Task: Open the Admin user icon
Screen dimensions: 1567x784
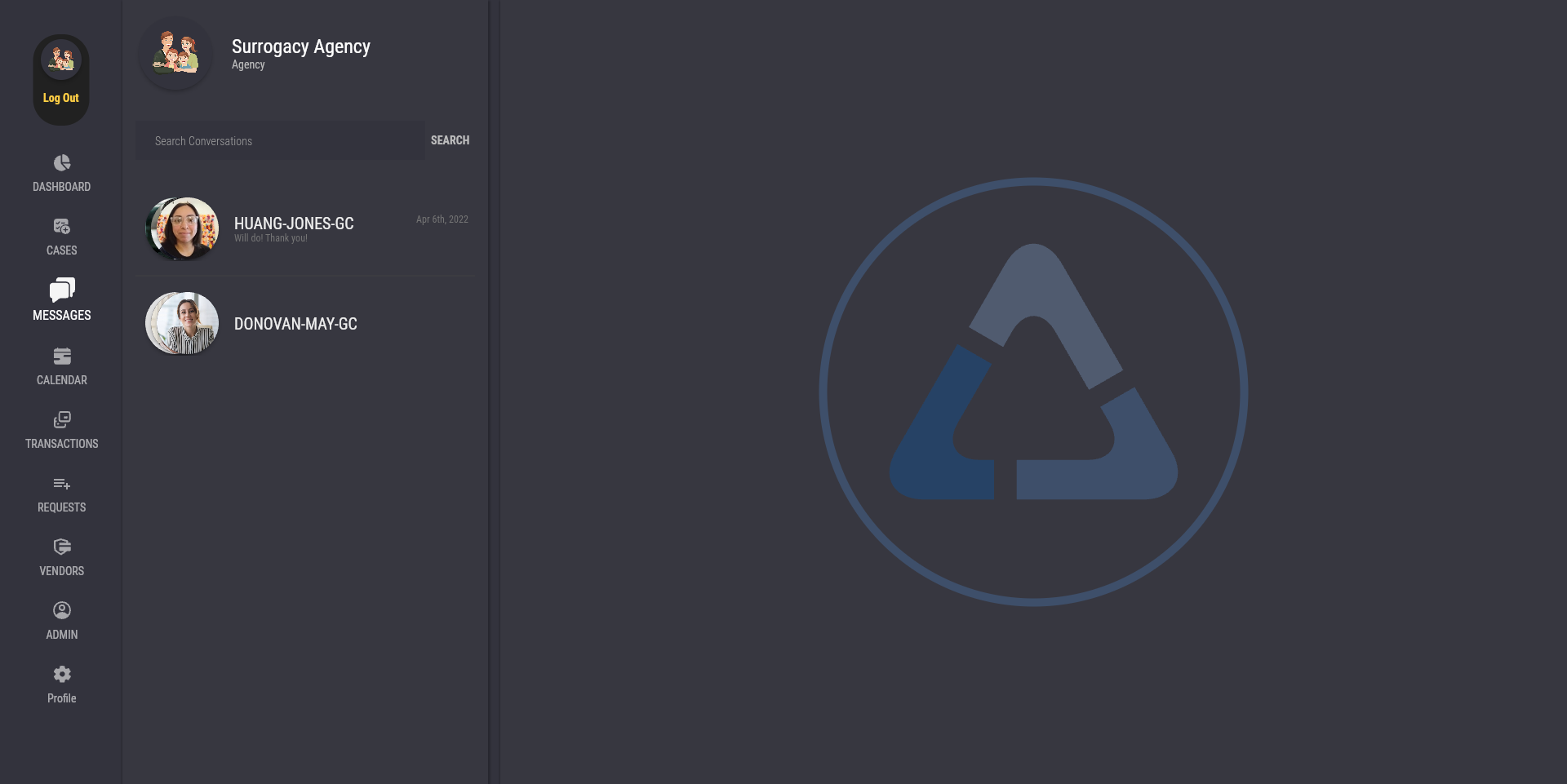Action: tap(62, 610)
